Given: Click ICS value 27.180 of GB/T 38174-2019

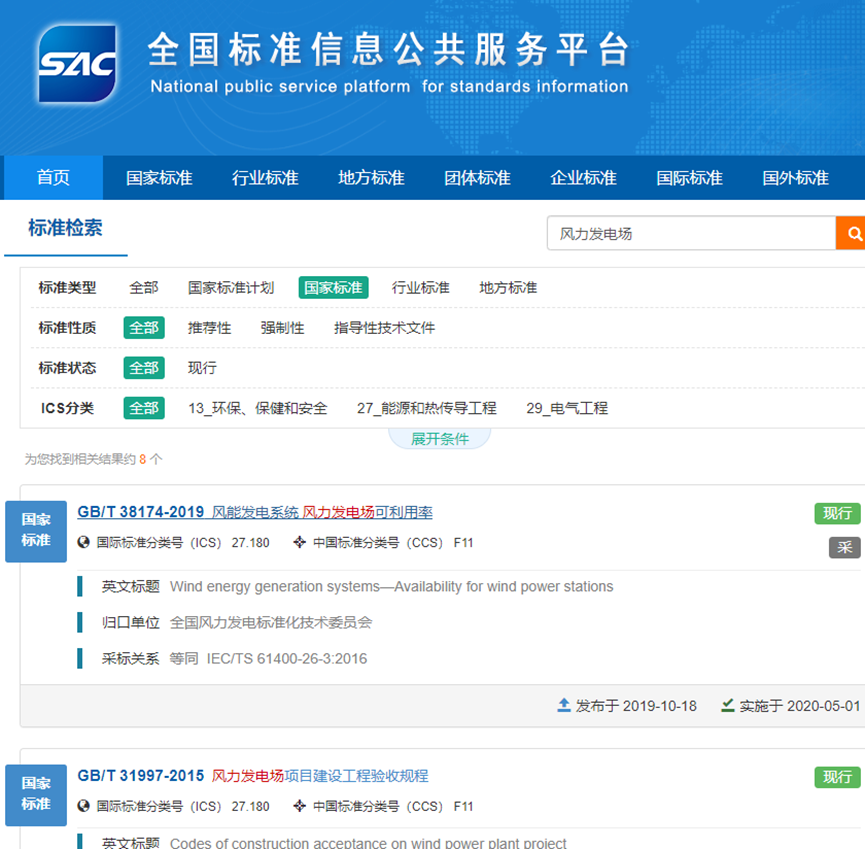Looking at the screenshot, I should (x=250, y=543).
